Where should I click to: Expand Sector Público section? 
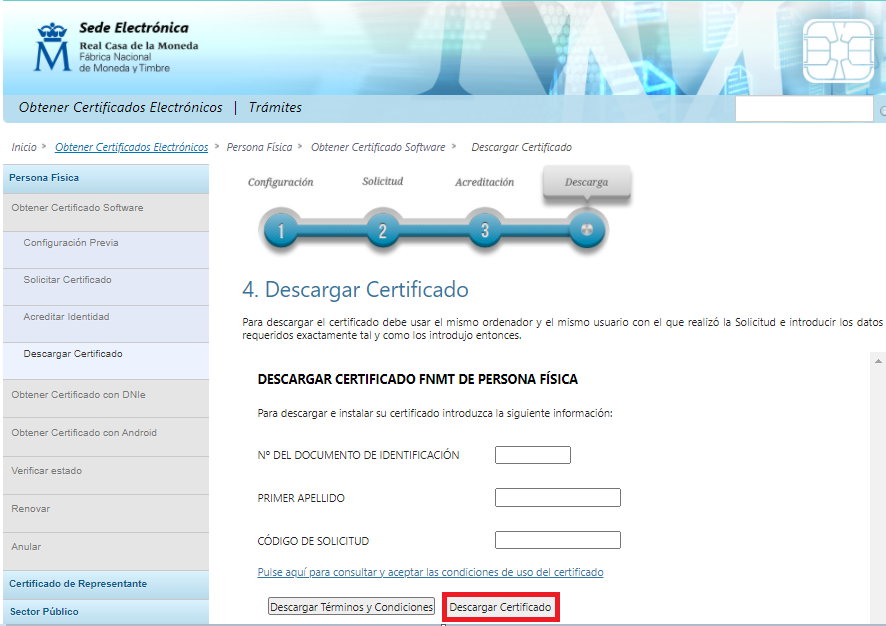(106, 612)
